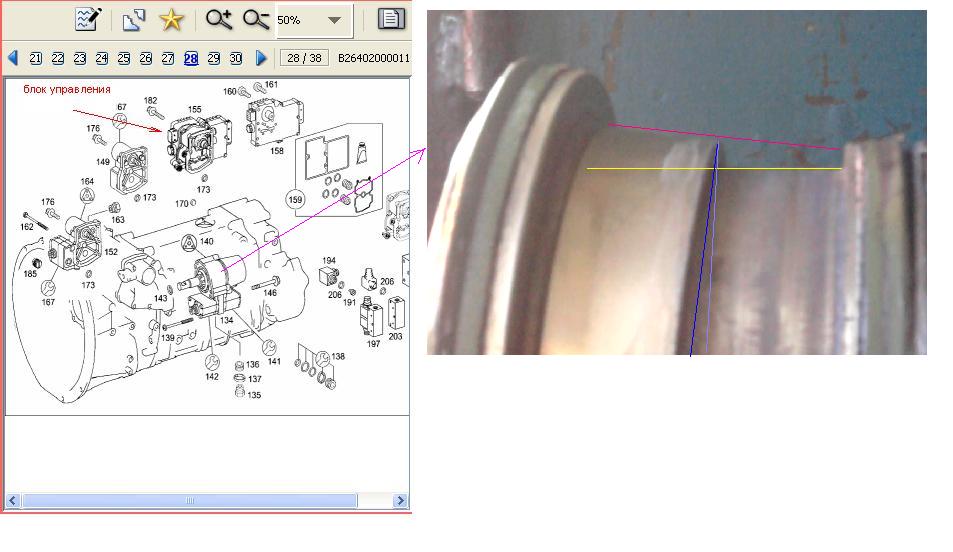Select part number 197 in diagram

tap(373, 343)
